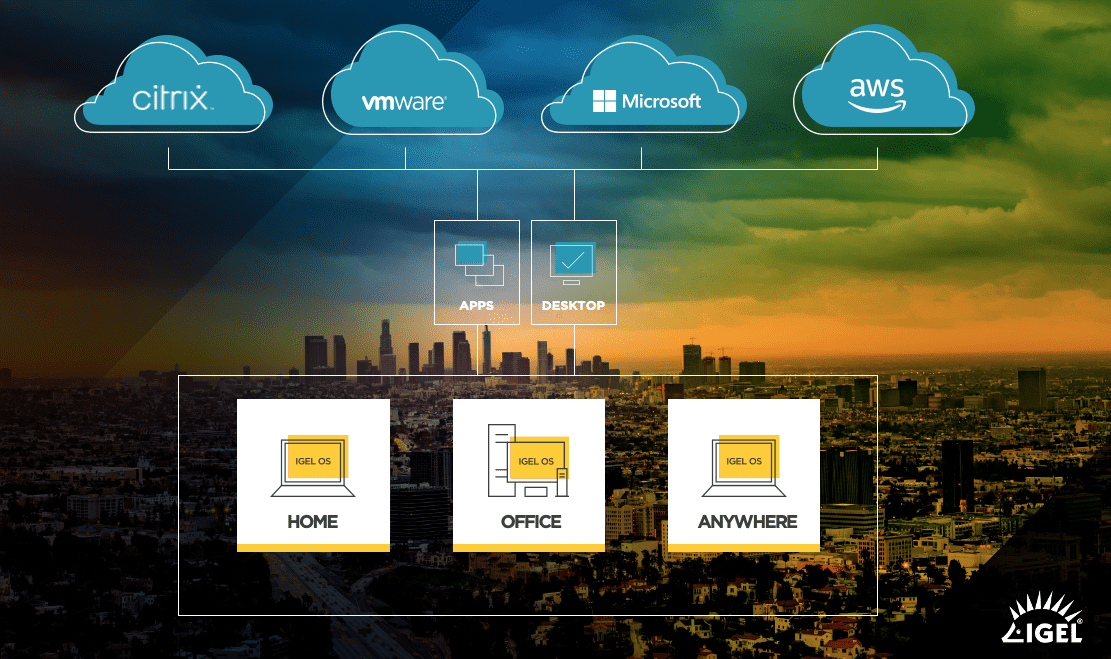Click the Citrix cloud logo

[x=172, y=99]
